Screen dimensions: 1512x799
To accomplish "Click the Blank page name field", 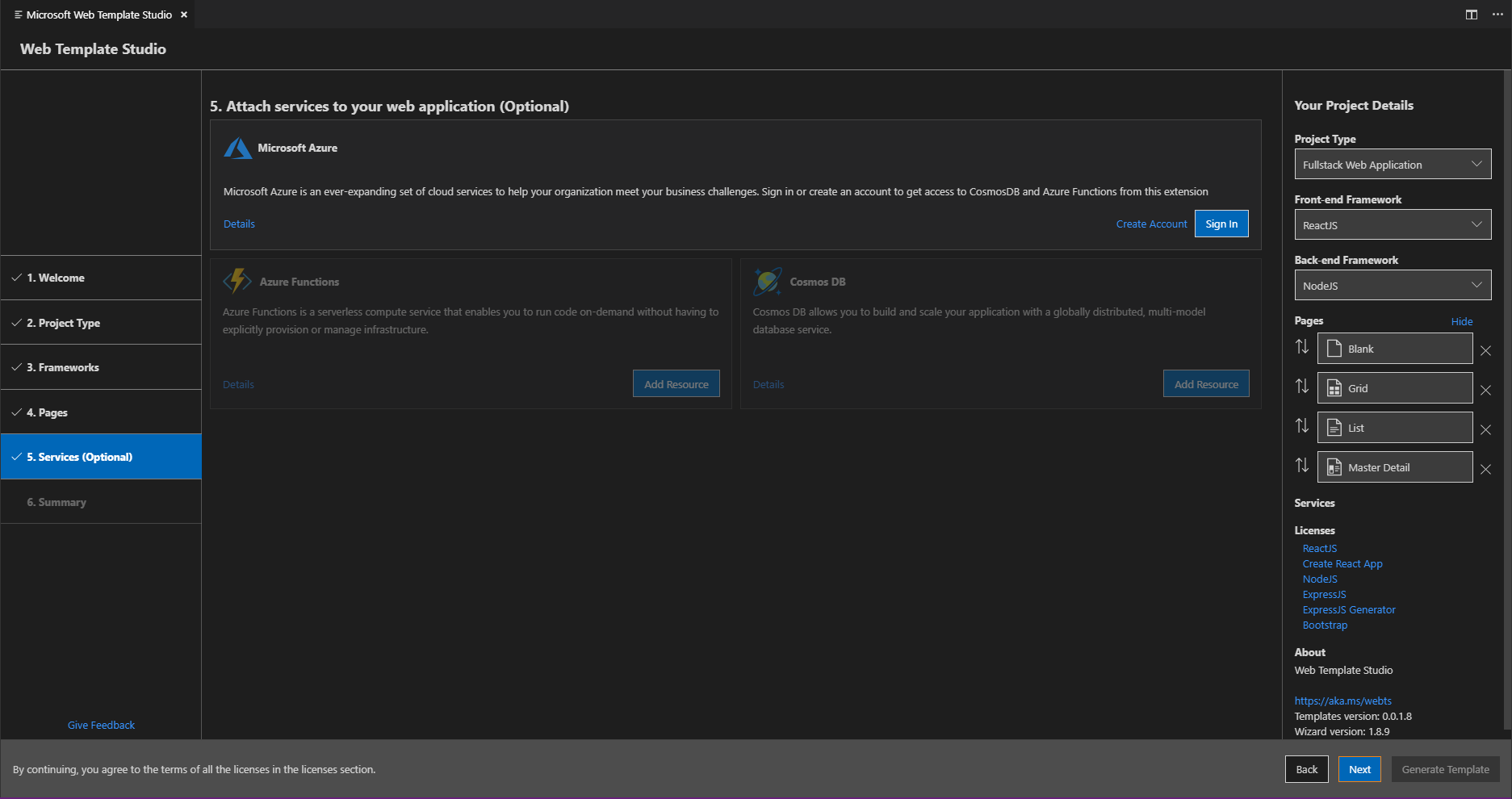I will [x=1395, y=349].
